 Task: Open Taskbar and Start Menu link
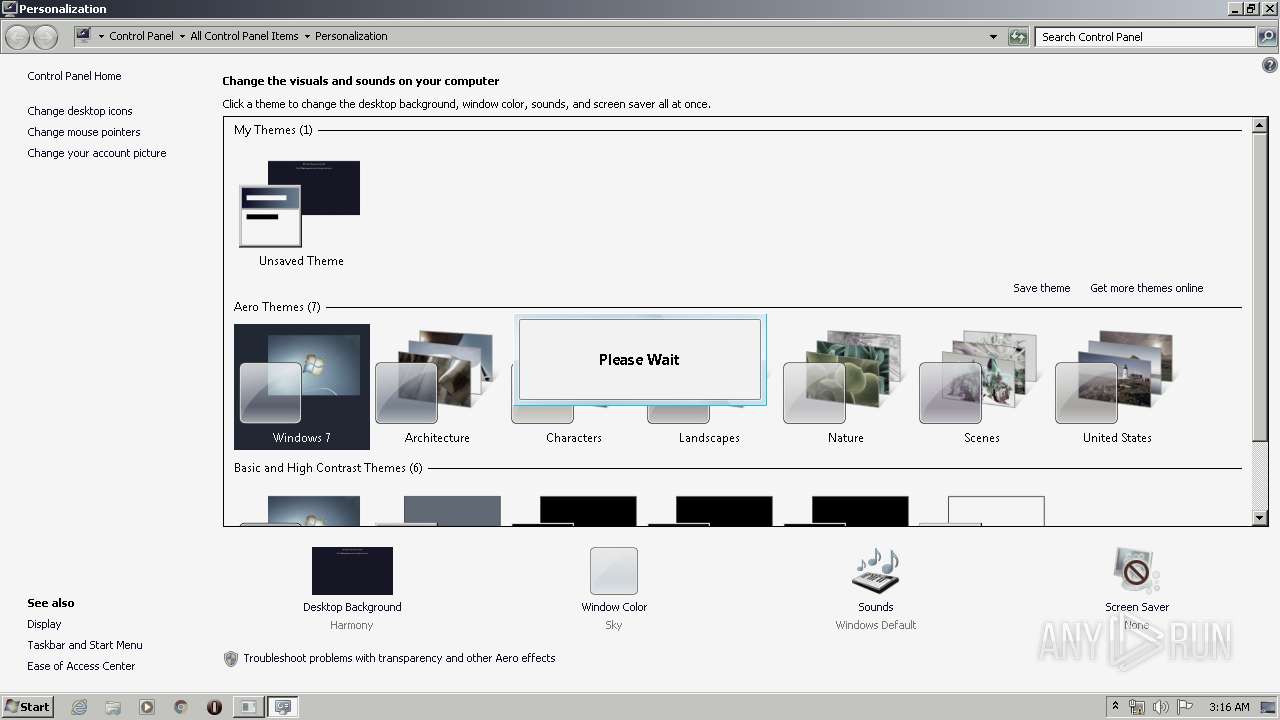[x=85, y=645]
